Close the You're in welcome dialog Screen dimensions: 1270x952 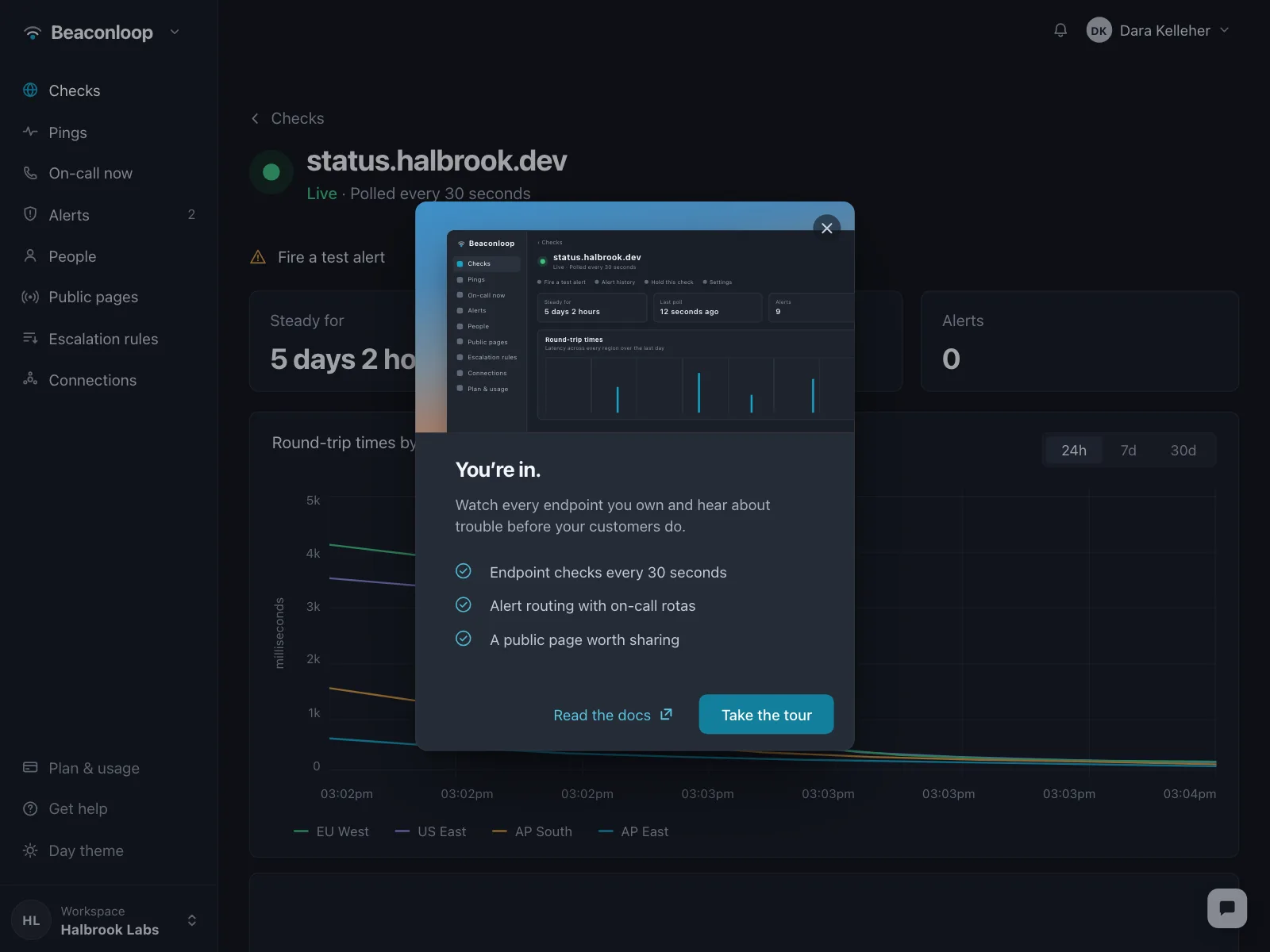coord(826,228)
